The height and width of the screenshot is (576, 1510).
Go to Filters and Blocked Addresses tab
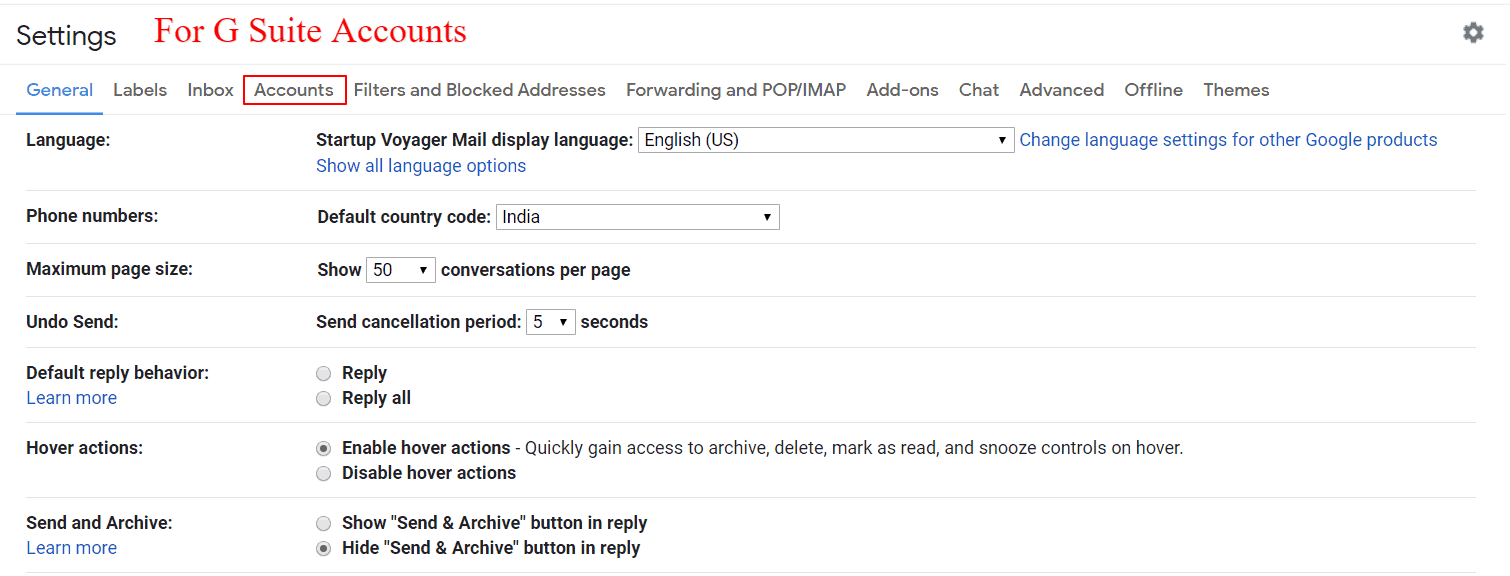coord(479,90)
